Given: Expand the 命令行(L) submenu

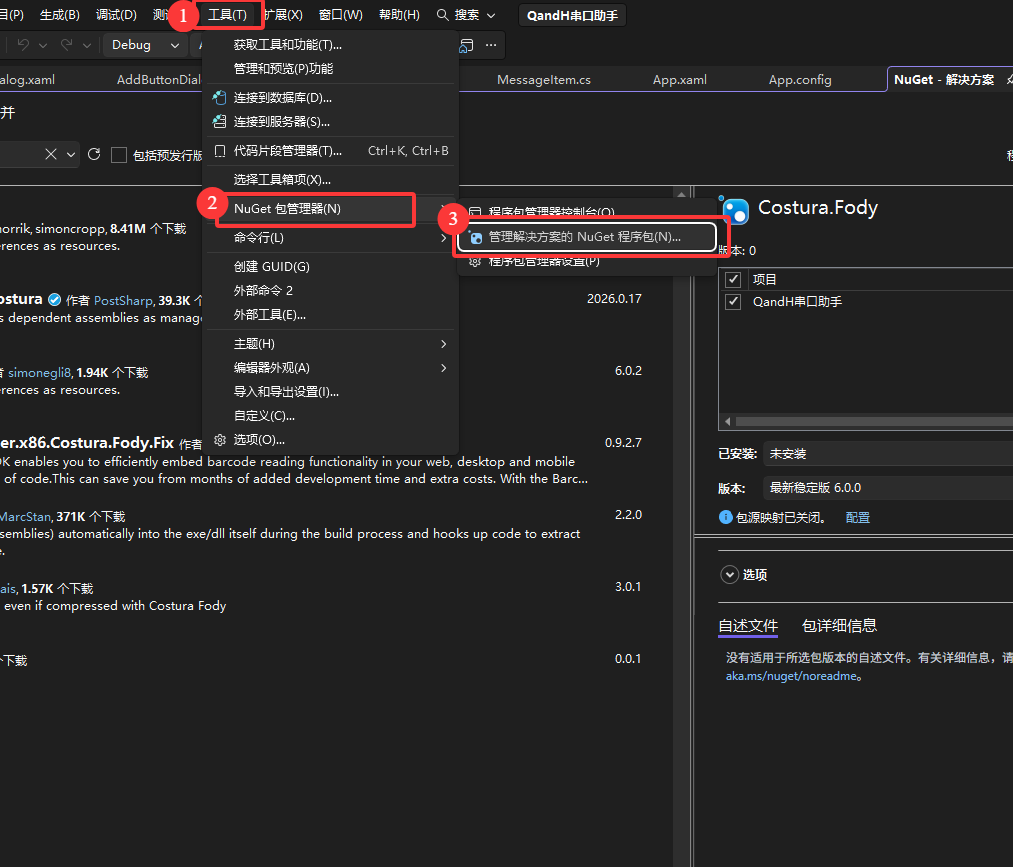Looking at the screenshot, I should (x=443, y=238).
